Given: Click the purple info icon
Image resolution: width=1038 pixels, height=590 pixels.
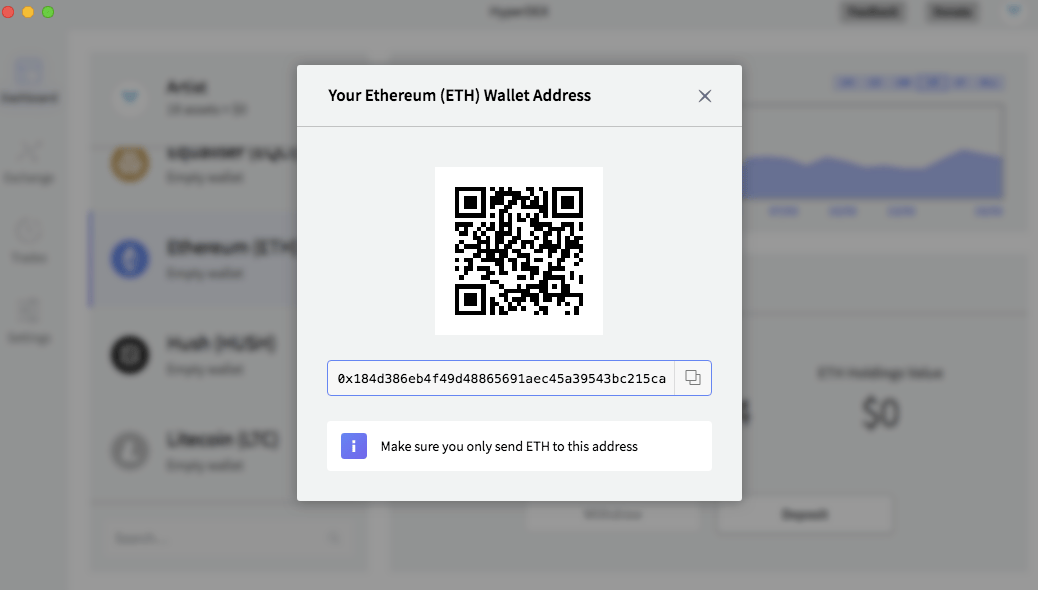Looking at the screenshot, I should [354, 446].
